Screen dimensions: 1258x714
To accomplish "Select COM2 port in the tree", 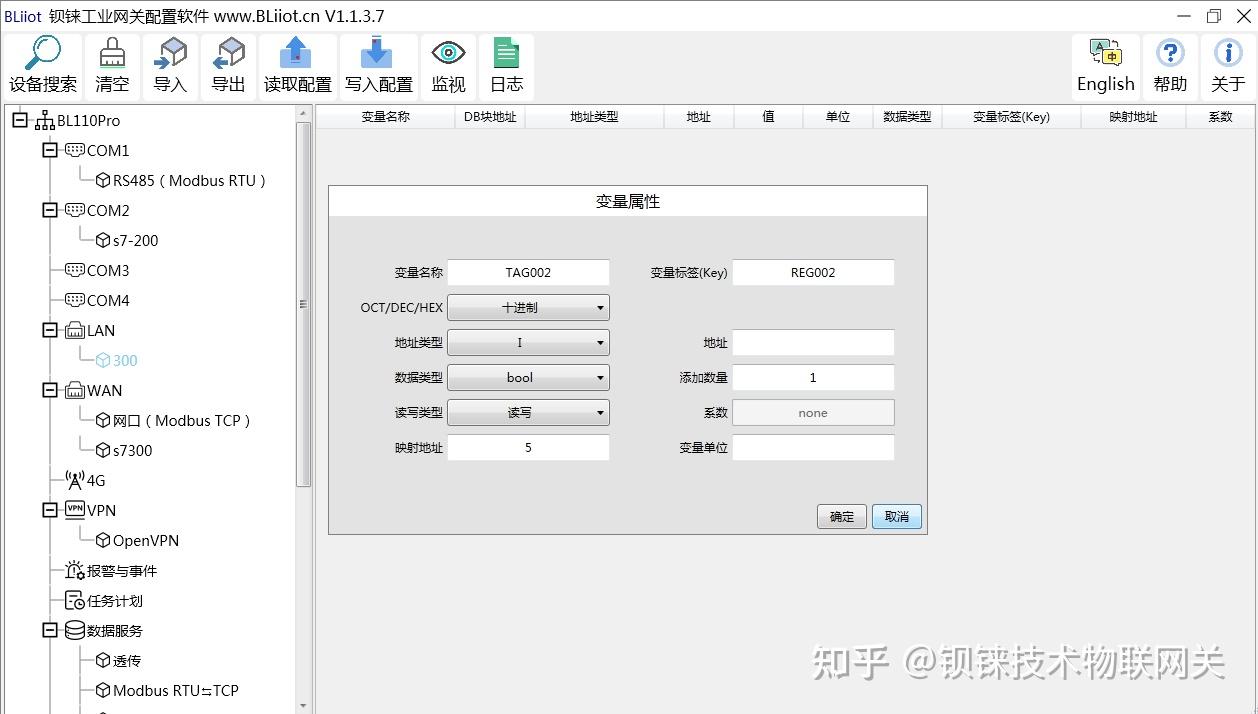I will click(108, 210).
